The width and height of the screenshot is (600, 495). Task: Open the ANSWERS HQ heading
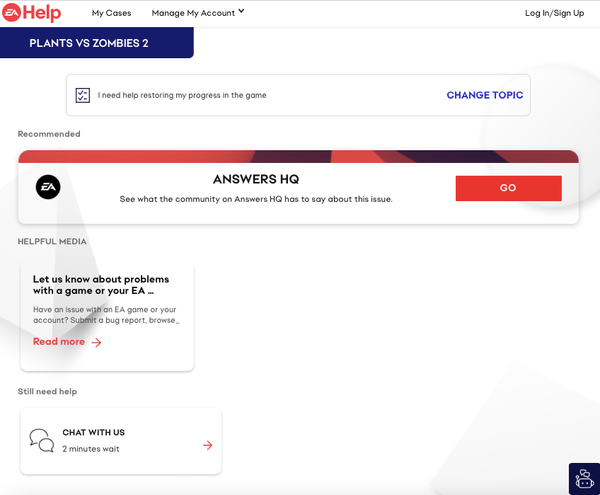(x=256, y=179)
